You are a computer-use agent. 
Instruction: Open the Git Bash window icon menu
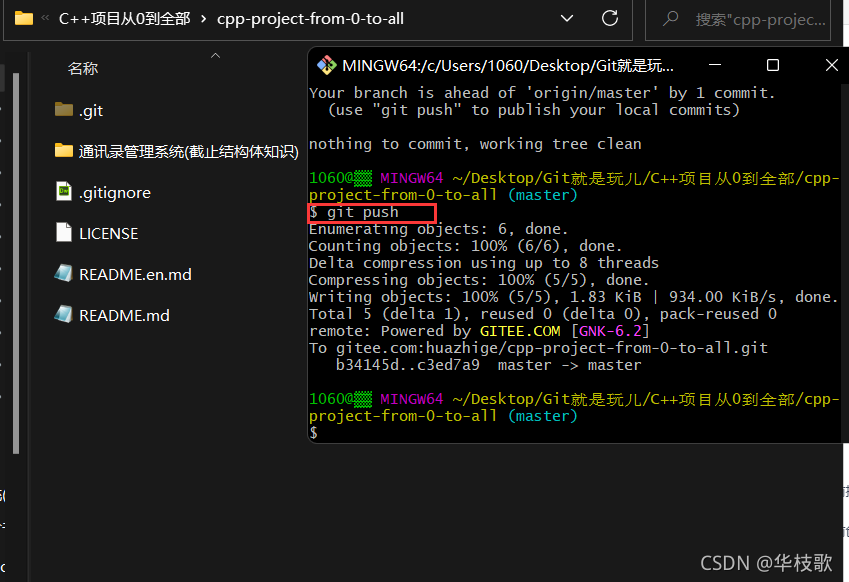326,66
